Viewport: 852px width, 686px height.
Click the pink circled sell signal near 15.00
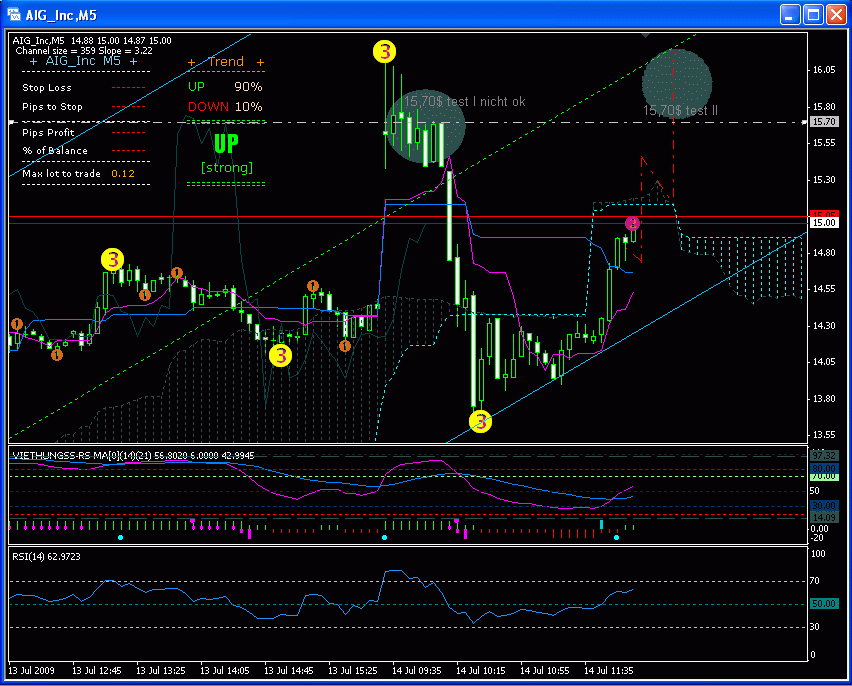[633, 224]
